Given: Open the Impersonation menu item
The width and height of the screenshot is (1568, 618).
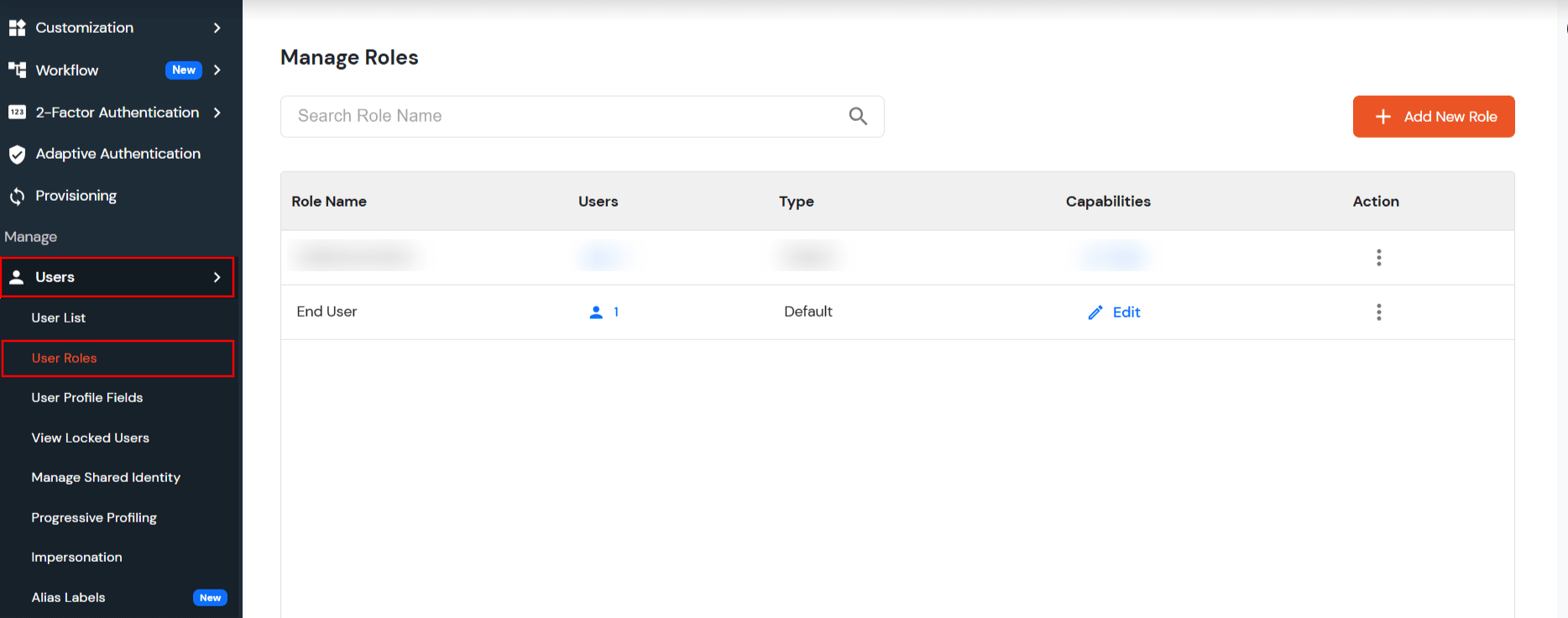Looking at the screenshot, I should [x=77, y=558].
